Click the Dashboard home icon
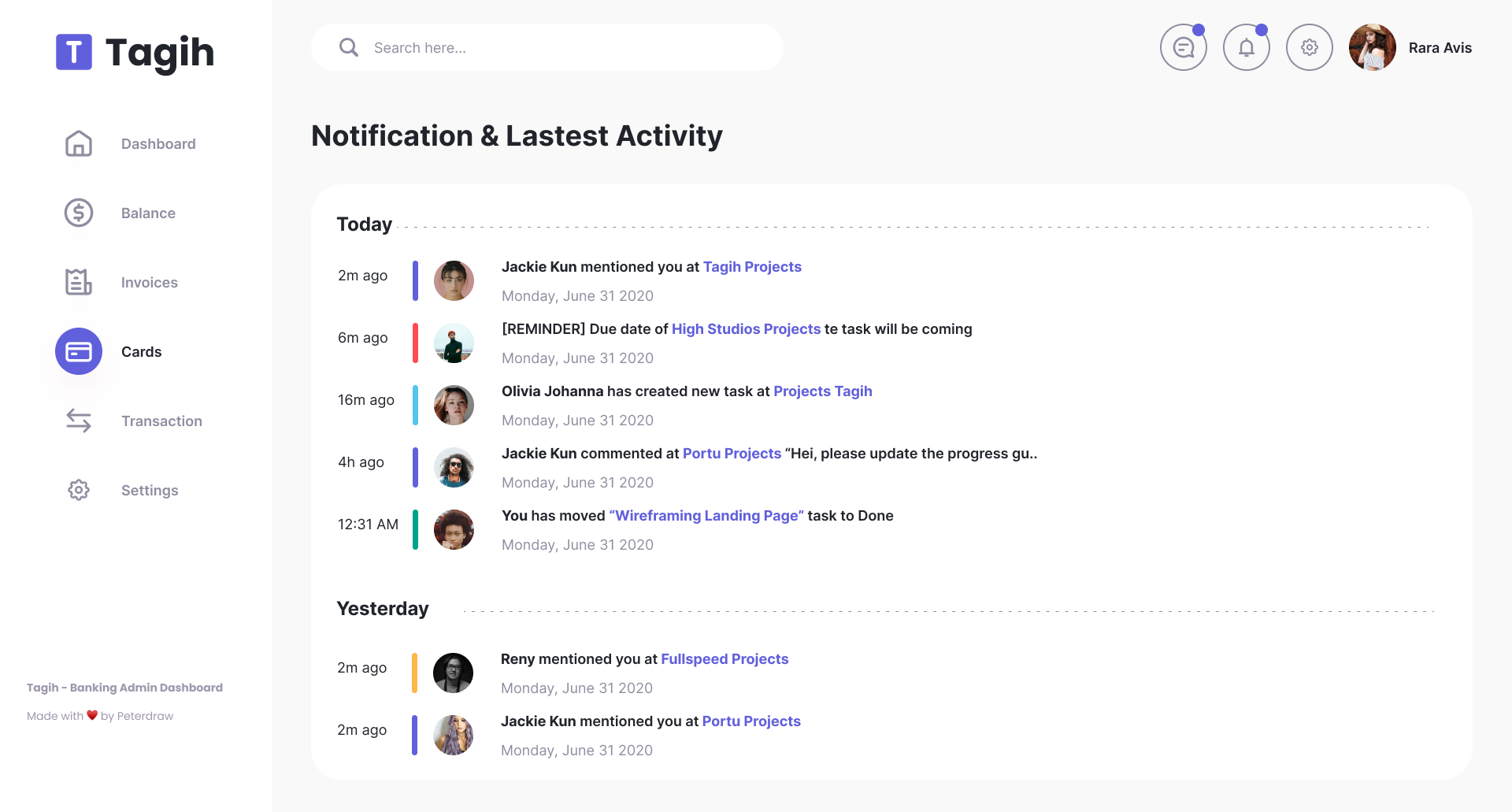Screen dimensions: 1512x812 tap(79, 143)
